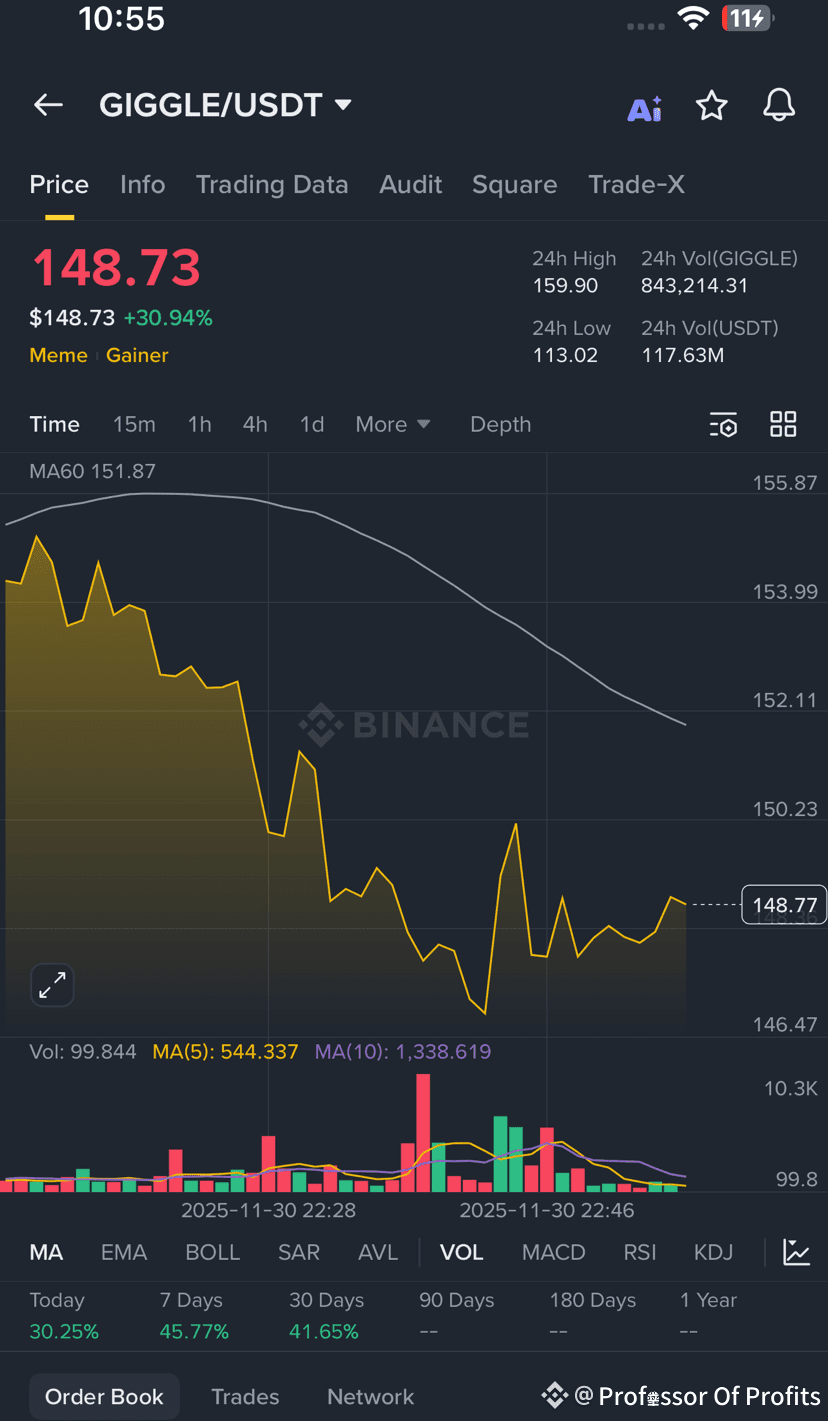Viewport: 828px width, 1421px height.
Task: Open the More timeframes dropdown
Action: coord(393,424)
